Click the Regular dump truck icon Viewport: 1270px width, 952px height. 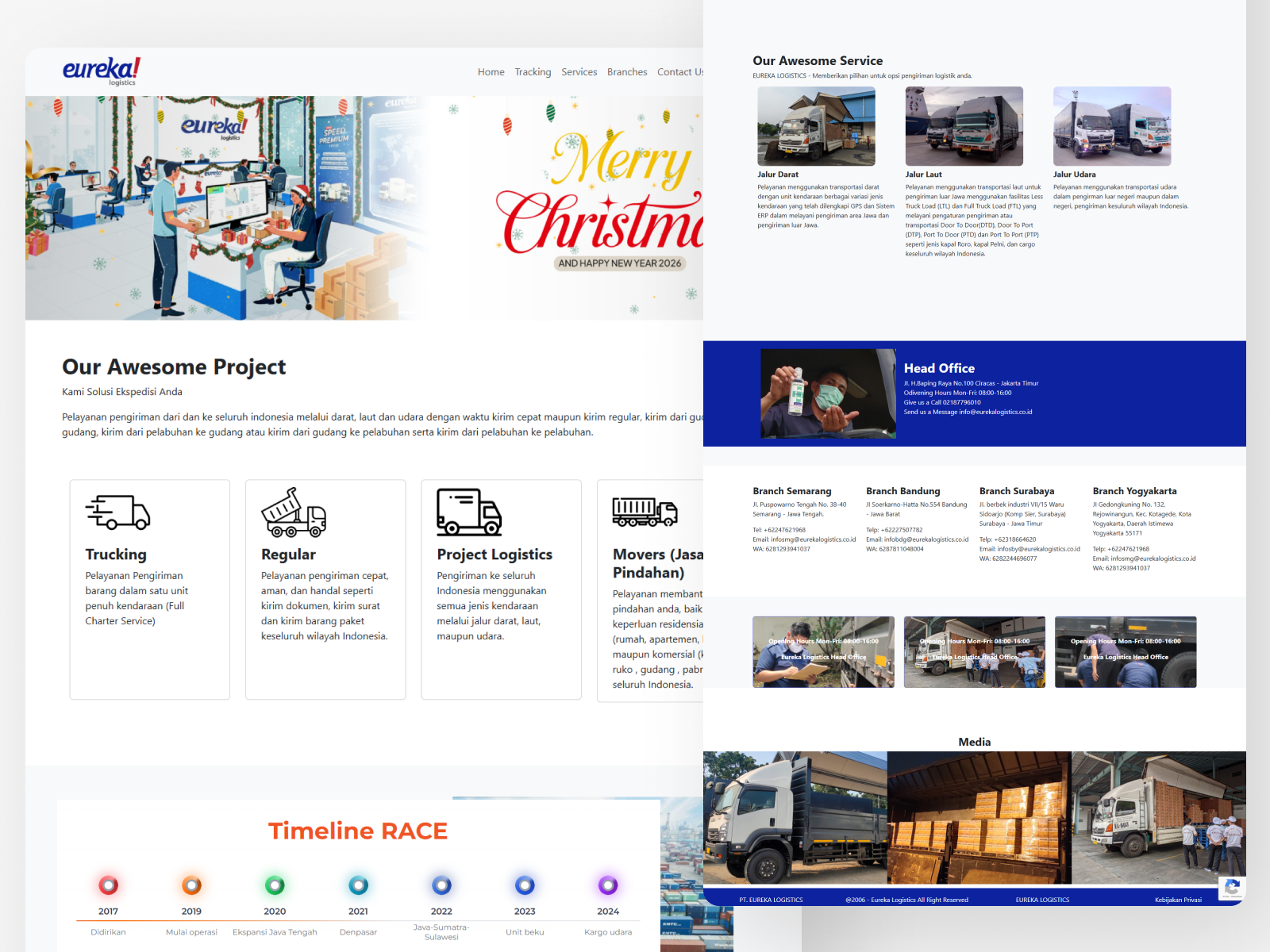point(293,512)
